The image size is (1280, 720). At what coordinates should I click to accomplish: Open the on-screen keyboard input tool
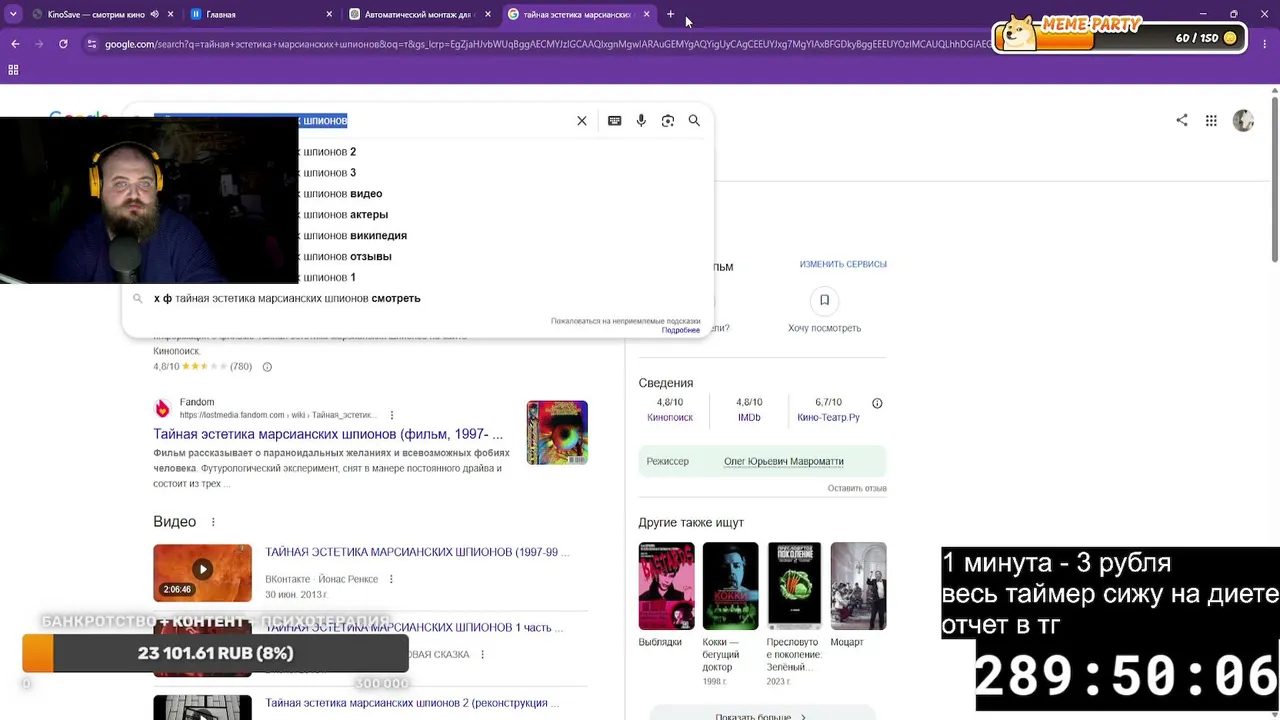615,121
